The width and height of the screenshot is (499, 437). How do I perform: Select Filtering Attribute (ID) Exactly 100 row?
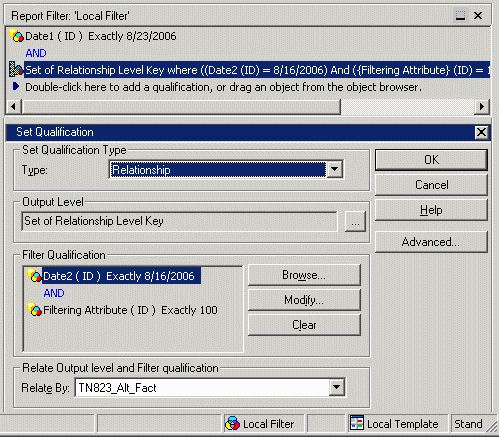pyautogui.click(x=130, y=310)
